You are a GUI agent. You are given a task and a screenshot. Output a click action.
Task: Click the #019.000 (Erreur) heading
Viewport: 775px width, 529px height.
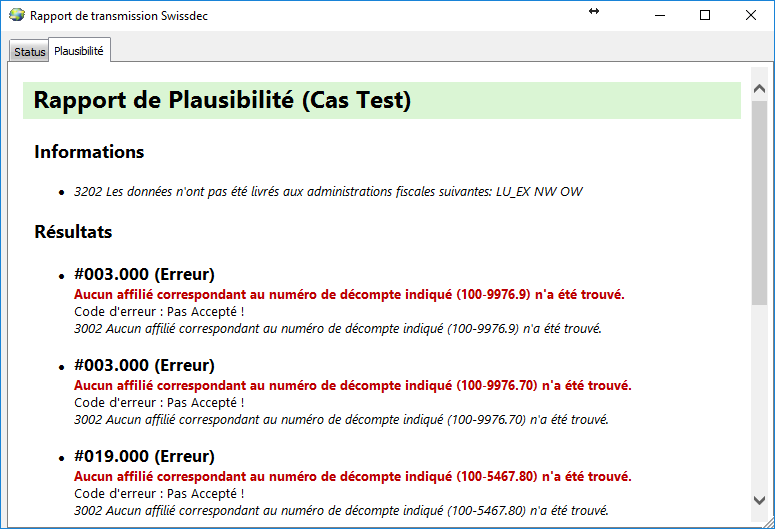pos(144,456)
